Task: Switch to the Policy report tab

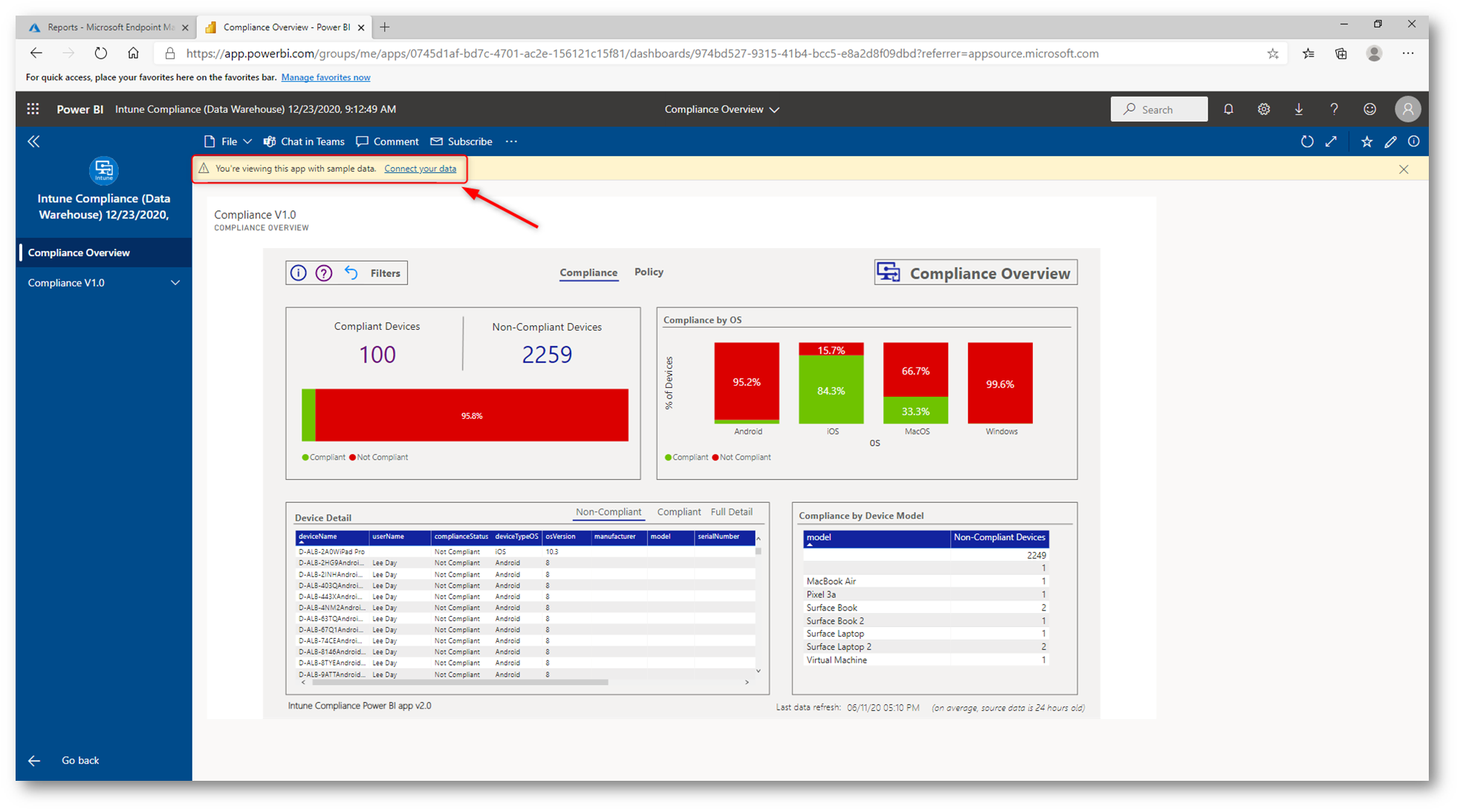Action: pyautogui.click(x=649, y=272)
